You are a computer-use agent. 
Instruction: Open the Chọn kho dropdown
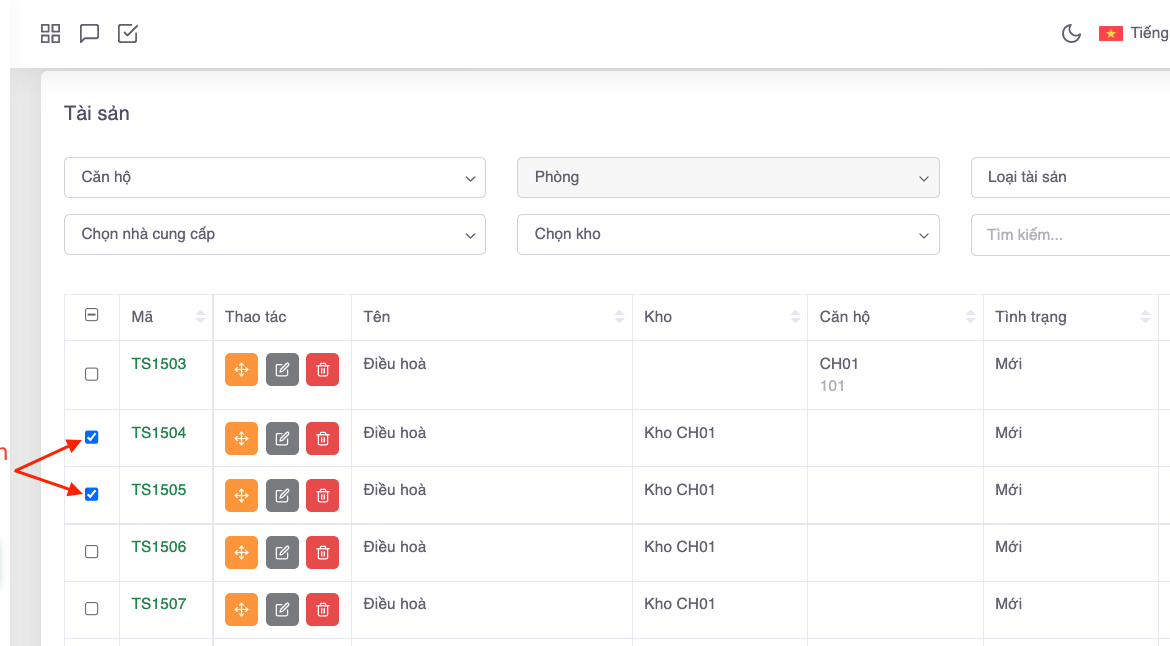coord(727,234)
